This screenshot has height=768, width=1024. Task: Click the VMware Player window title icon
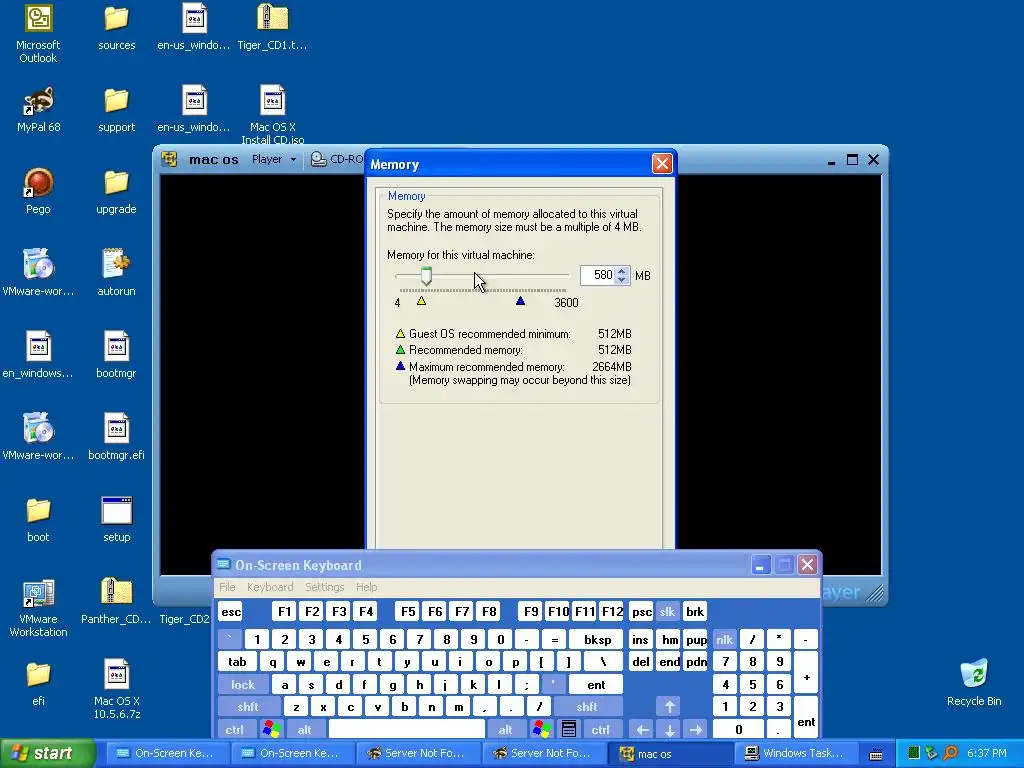[x=170, y=159]
